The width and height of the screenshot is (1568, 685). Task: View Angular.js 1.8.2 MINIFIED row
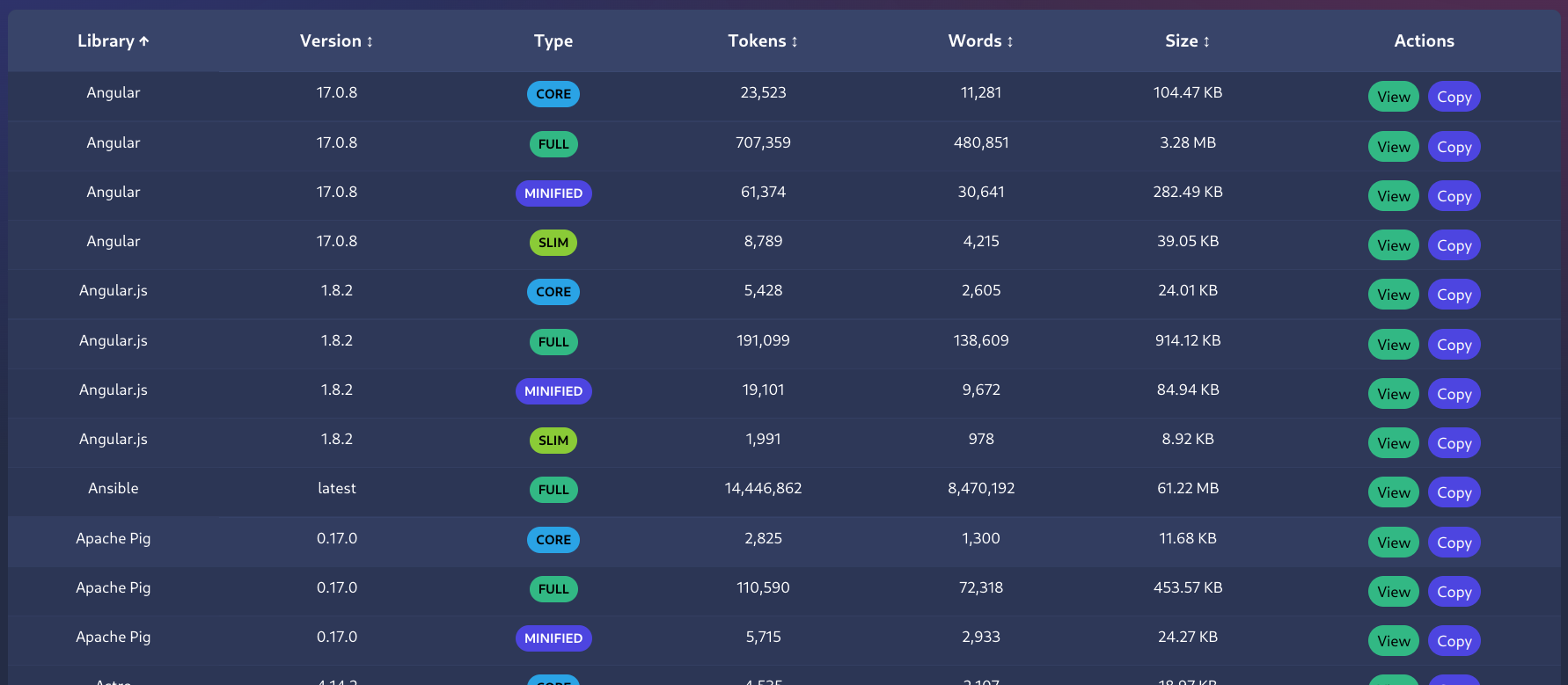click(x=1394, y=394)
